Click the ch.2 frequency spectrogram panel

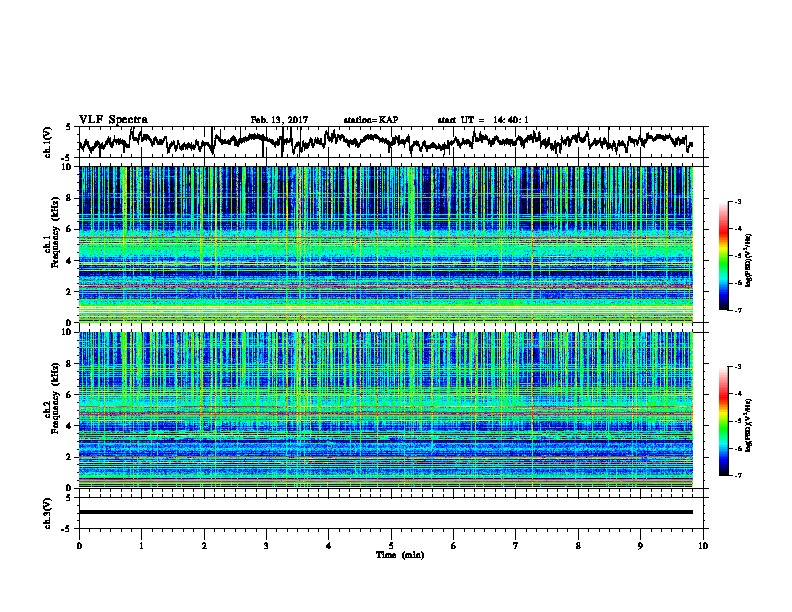coord(386,410)
